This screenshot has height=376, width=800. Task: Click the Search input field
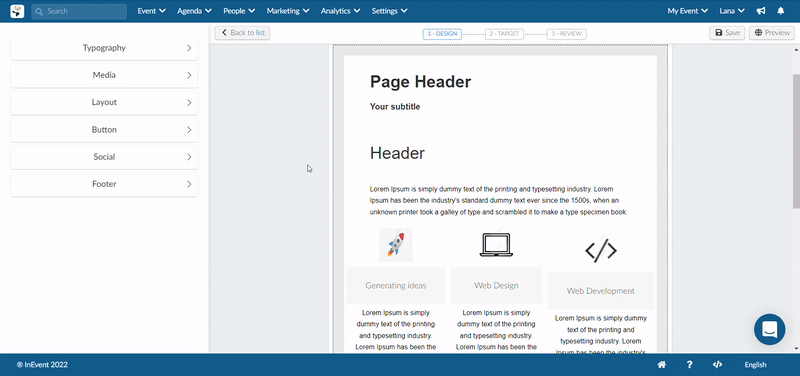[x=79, y=11]
